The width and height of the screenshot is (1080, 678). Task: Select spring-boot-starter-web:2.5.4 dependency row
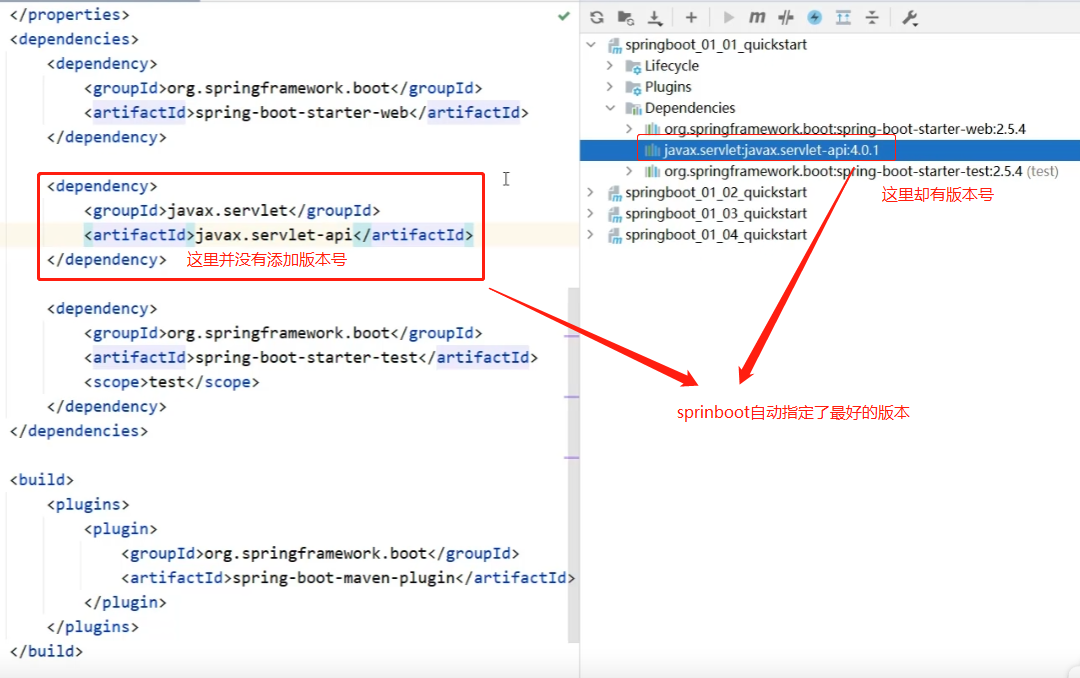click(844, 129)
